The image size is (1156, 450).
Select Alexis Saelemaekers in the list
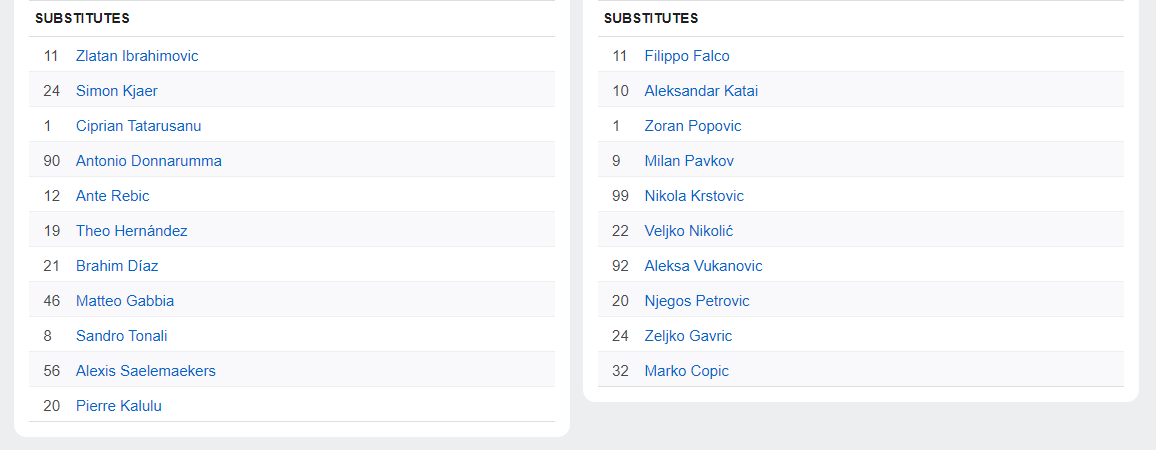[x=145, y=371]
